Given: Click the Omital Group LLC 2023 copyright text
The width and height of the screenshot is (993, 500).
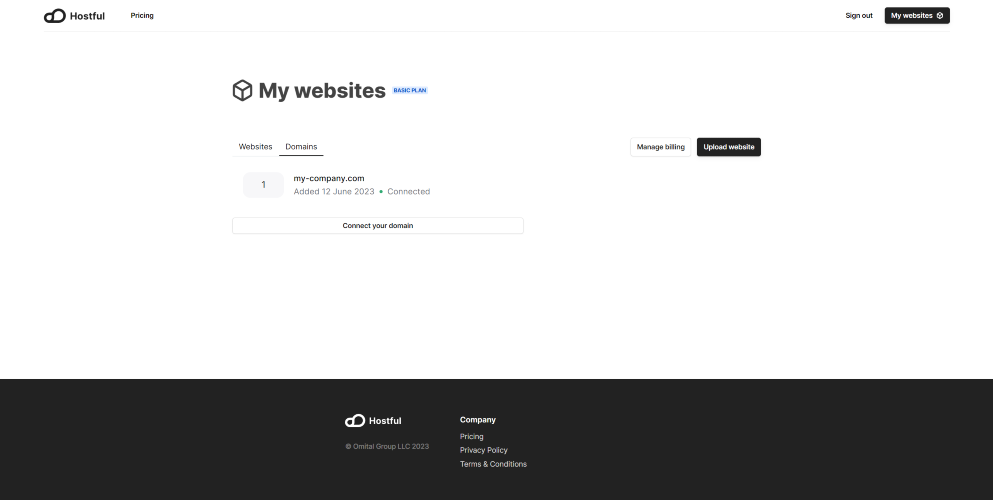Looking at the screenshot, I should [387, 446].
